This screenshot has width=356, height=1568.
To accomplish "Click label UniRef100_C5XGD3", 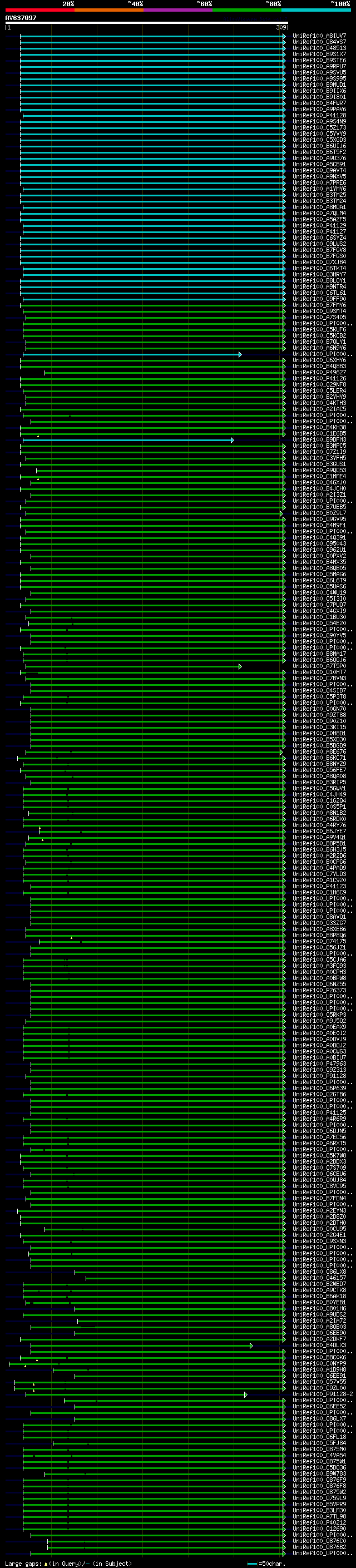I will (x=319, y=140).
